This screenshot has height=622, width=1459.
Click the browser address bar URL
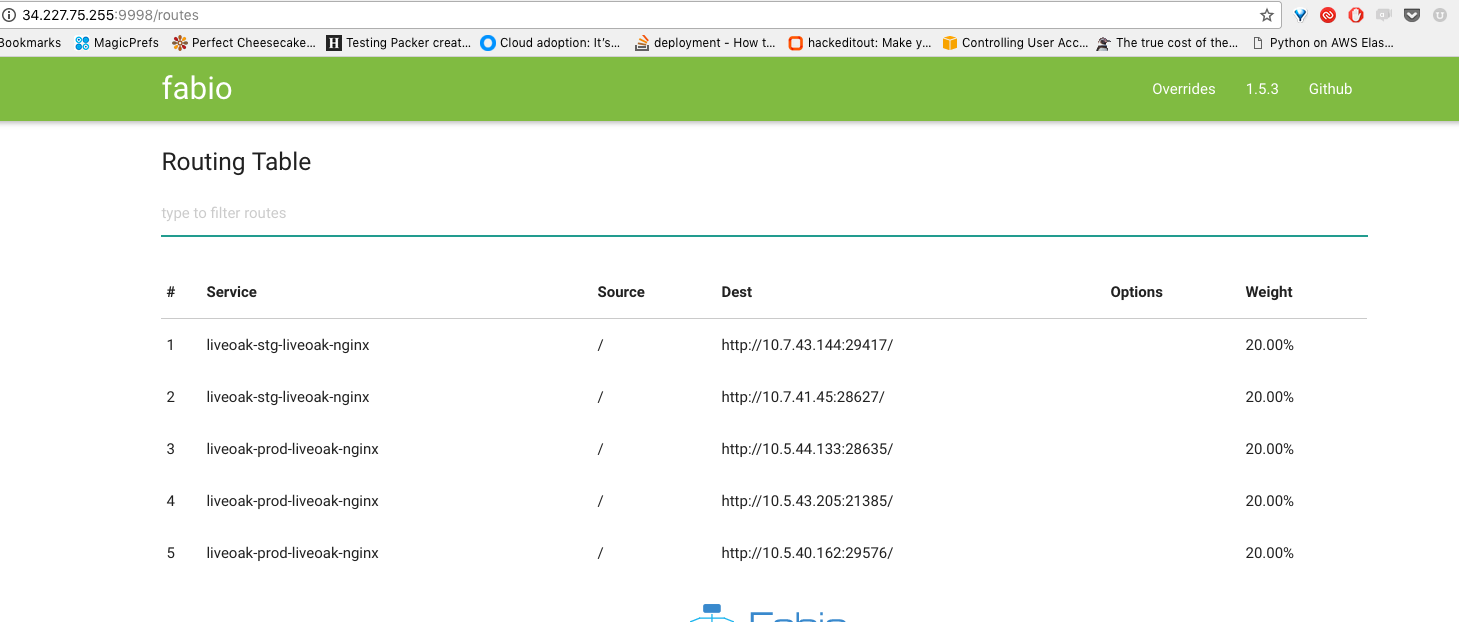110,15
